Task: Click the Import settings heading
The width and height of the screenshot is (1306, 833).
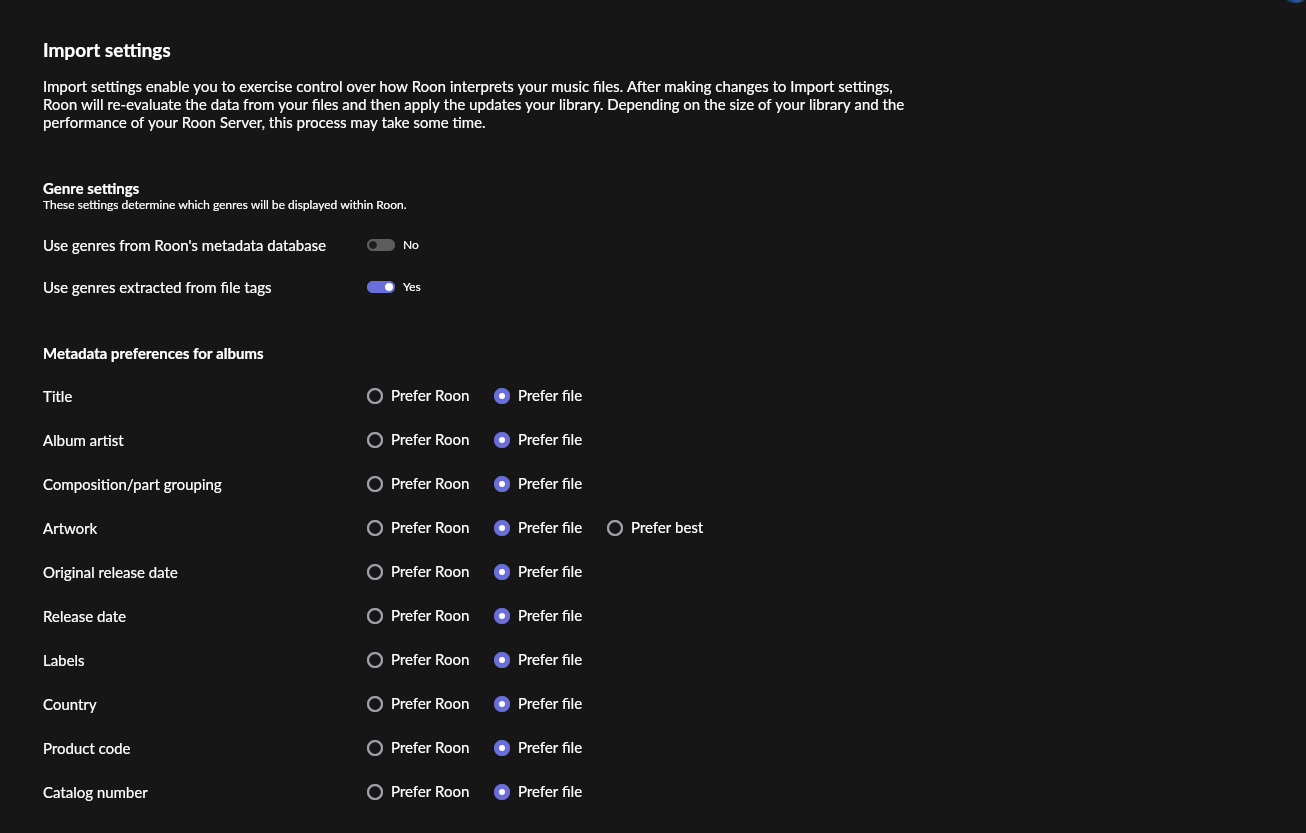Action: [107, 51]
